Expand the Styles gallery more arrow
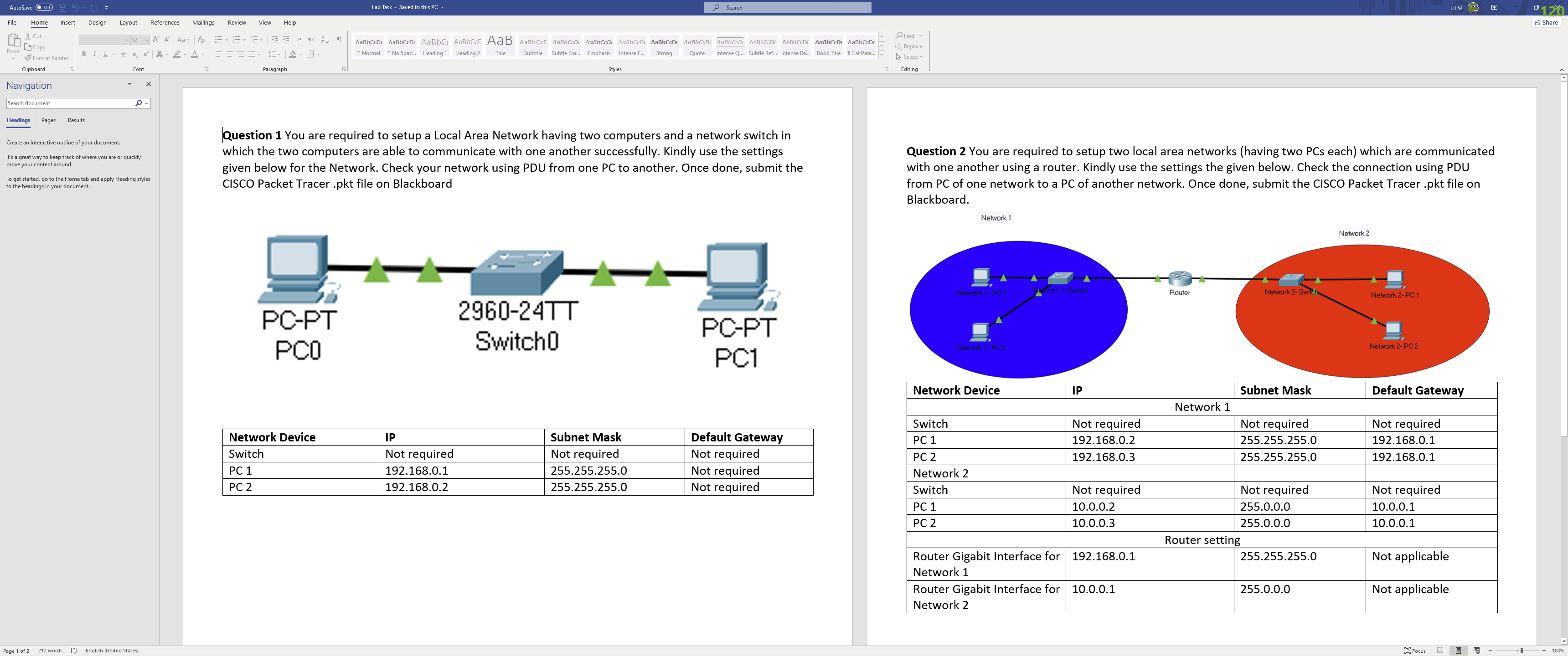Image resolution: width=1568 pixels, height=656 pixels. [x=882, y=55]
